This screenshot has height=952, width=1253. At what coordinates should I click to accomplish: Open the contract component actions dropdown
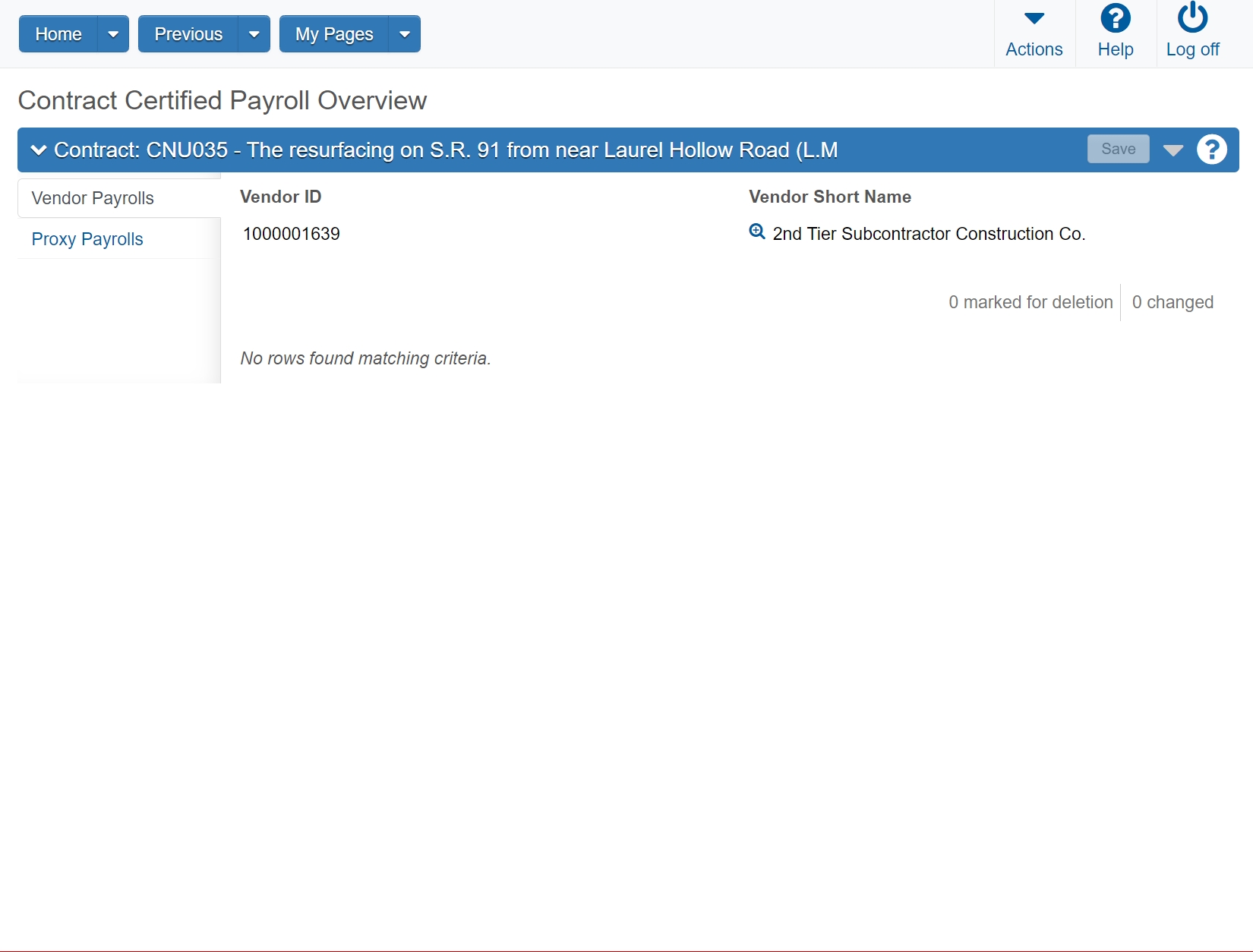(x=1173, y=150)
